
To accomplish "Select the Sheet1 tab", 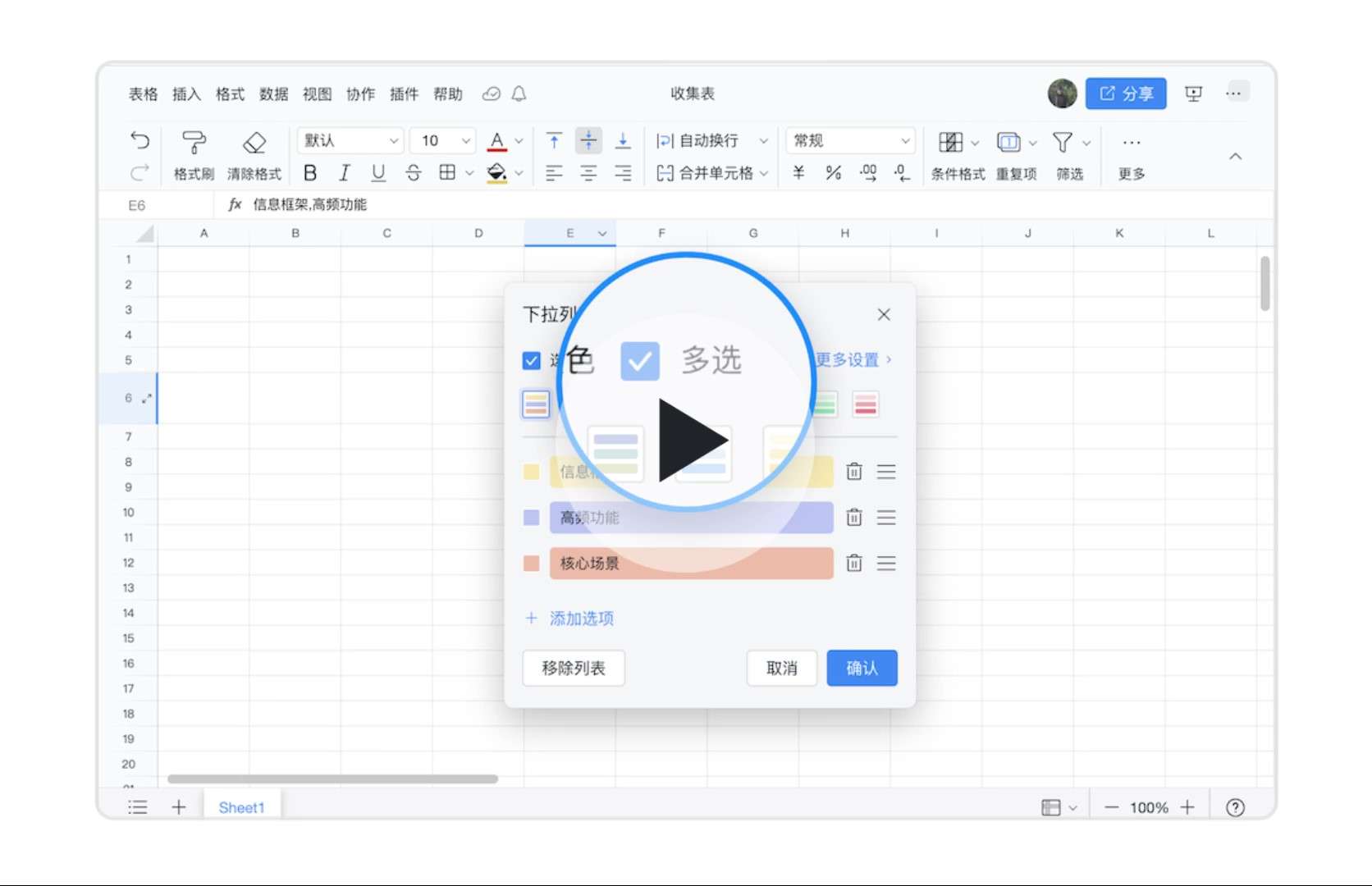I will (x=241, y=808).
